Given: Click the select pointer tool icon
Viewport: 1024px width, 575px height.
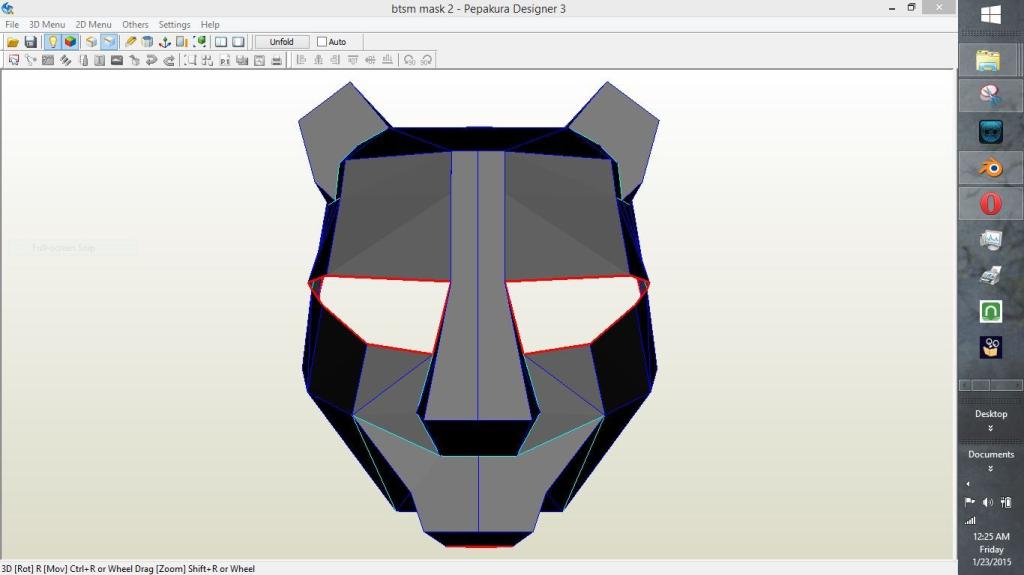Looking at the screenshot, I should coord(13,60).
